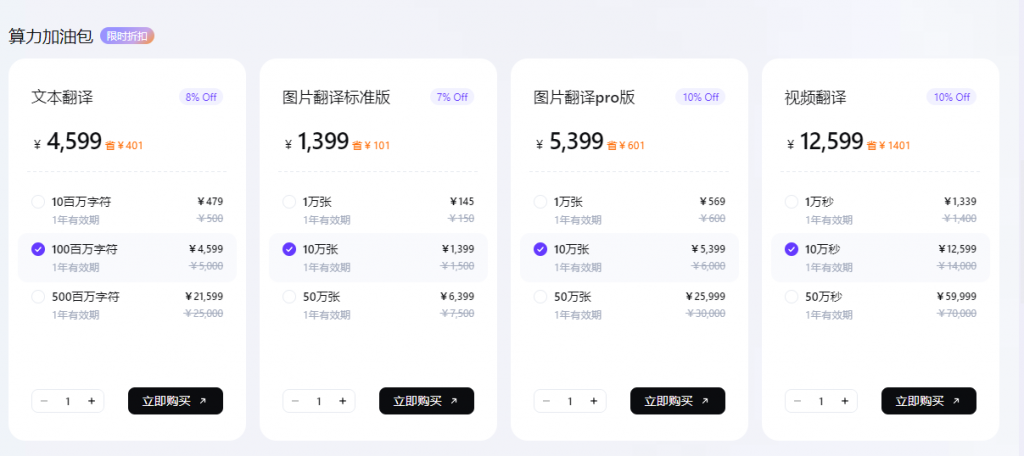
Task: Click plus icon in 图片翻译标准版 card
Action: click(342, 401)
